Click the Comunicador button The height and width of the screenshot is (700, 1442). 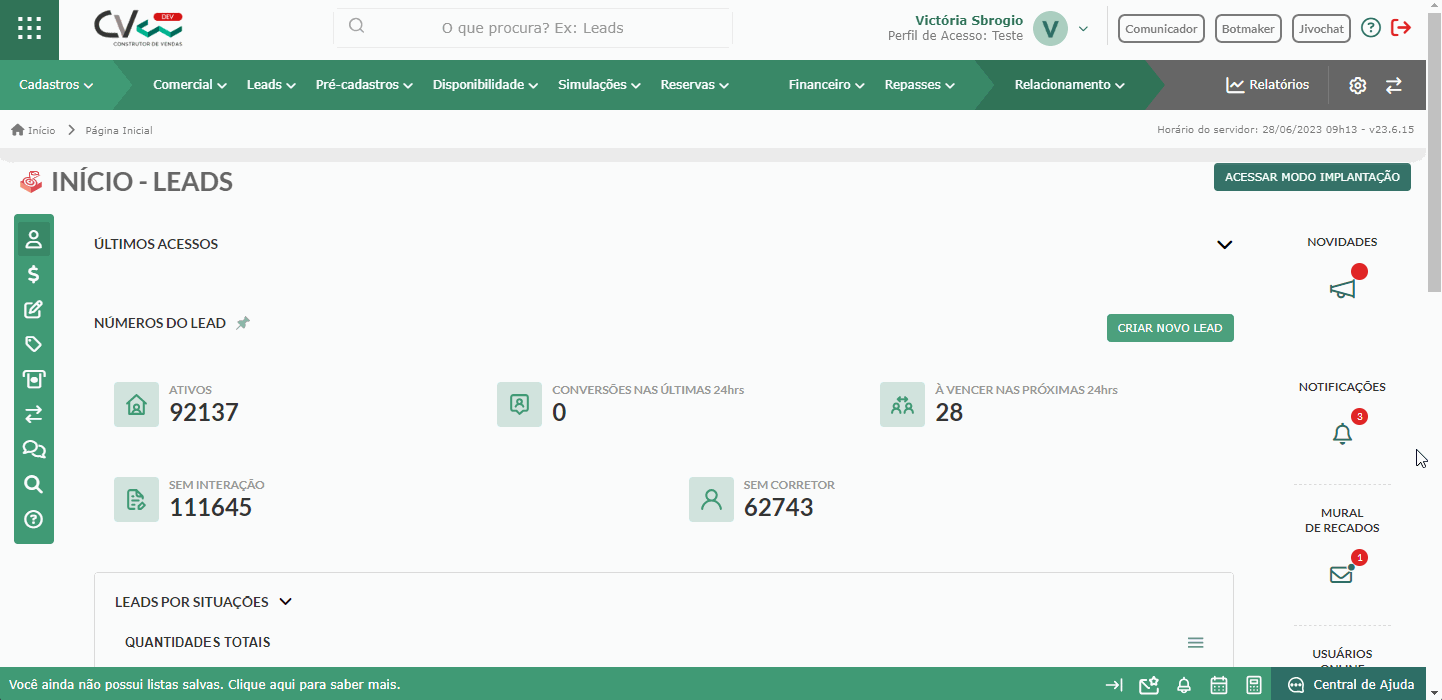1161,29
